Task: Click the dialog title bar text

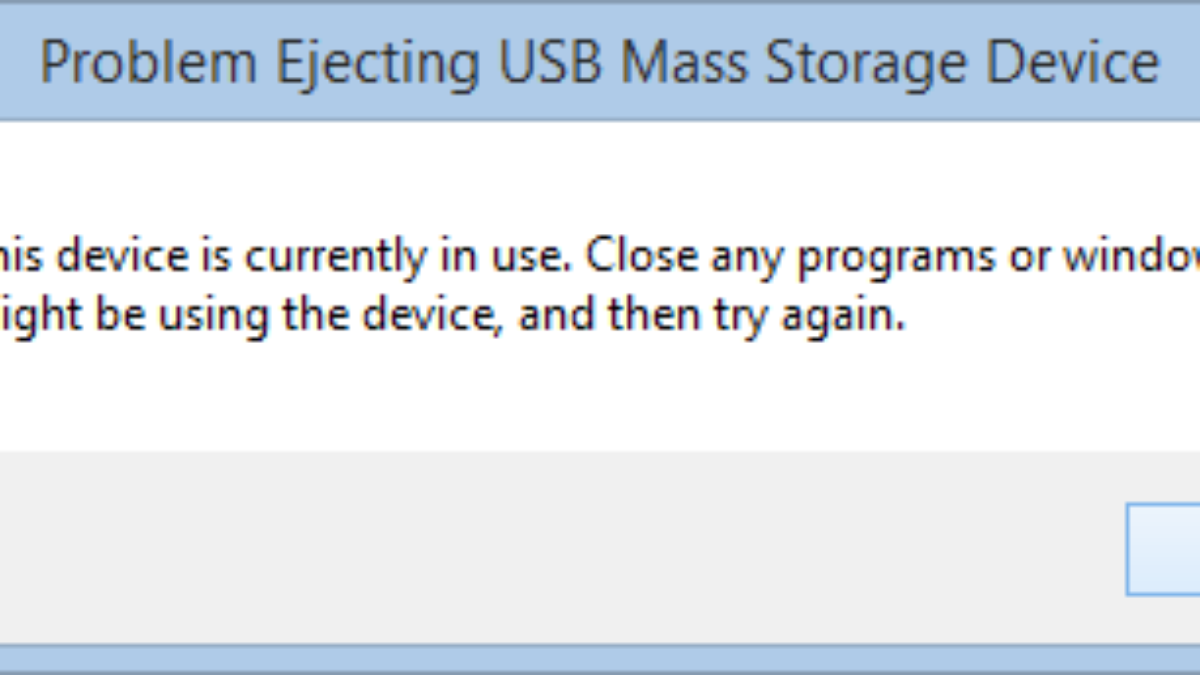Action: coord(600,64)
